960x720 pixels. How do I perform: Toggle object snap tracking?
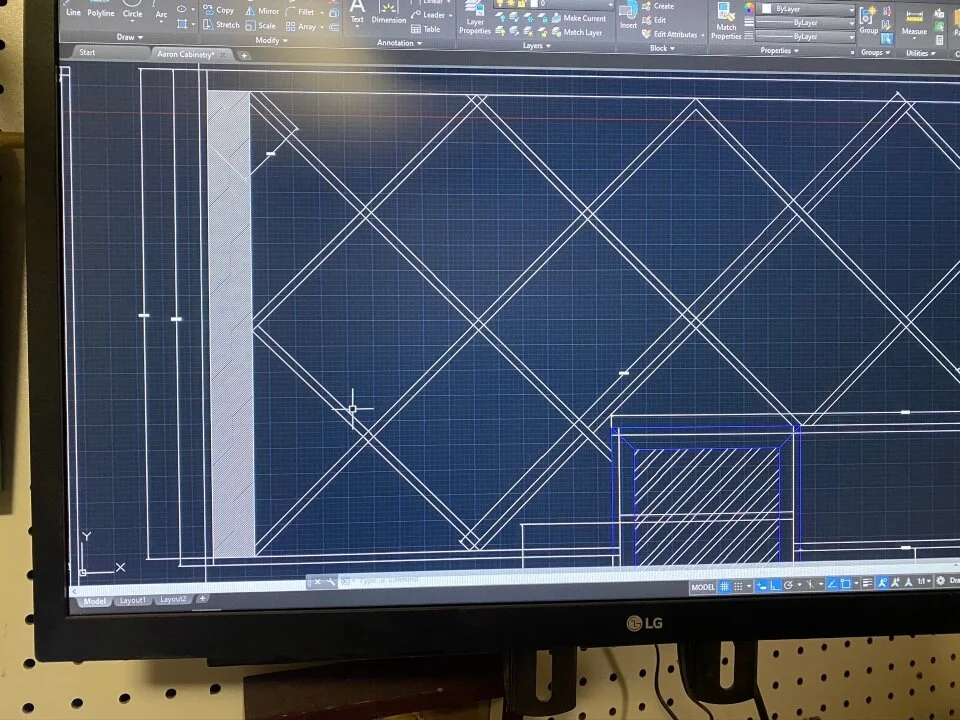pyautogui.click(x=832, y=584)
